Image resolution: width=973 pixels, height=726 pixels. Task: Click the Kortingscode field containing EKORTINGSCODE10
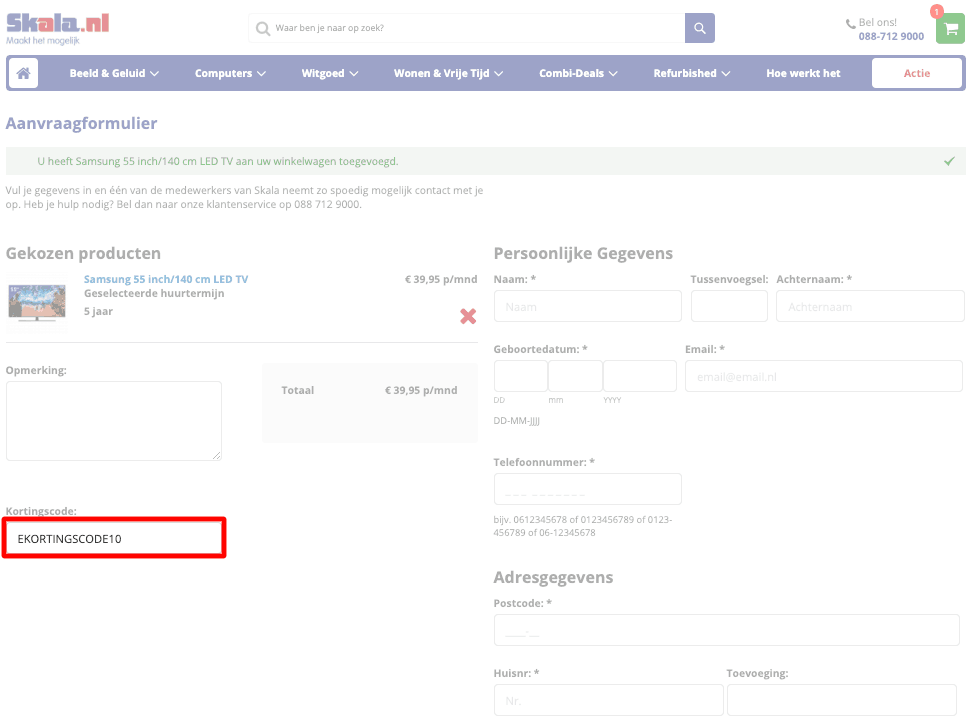(114, 538)
